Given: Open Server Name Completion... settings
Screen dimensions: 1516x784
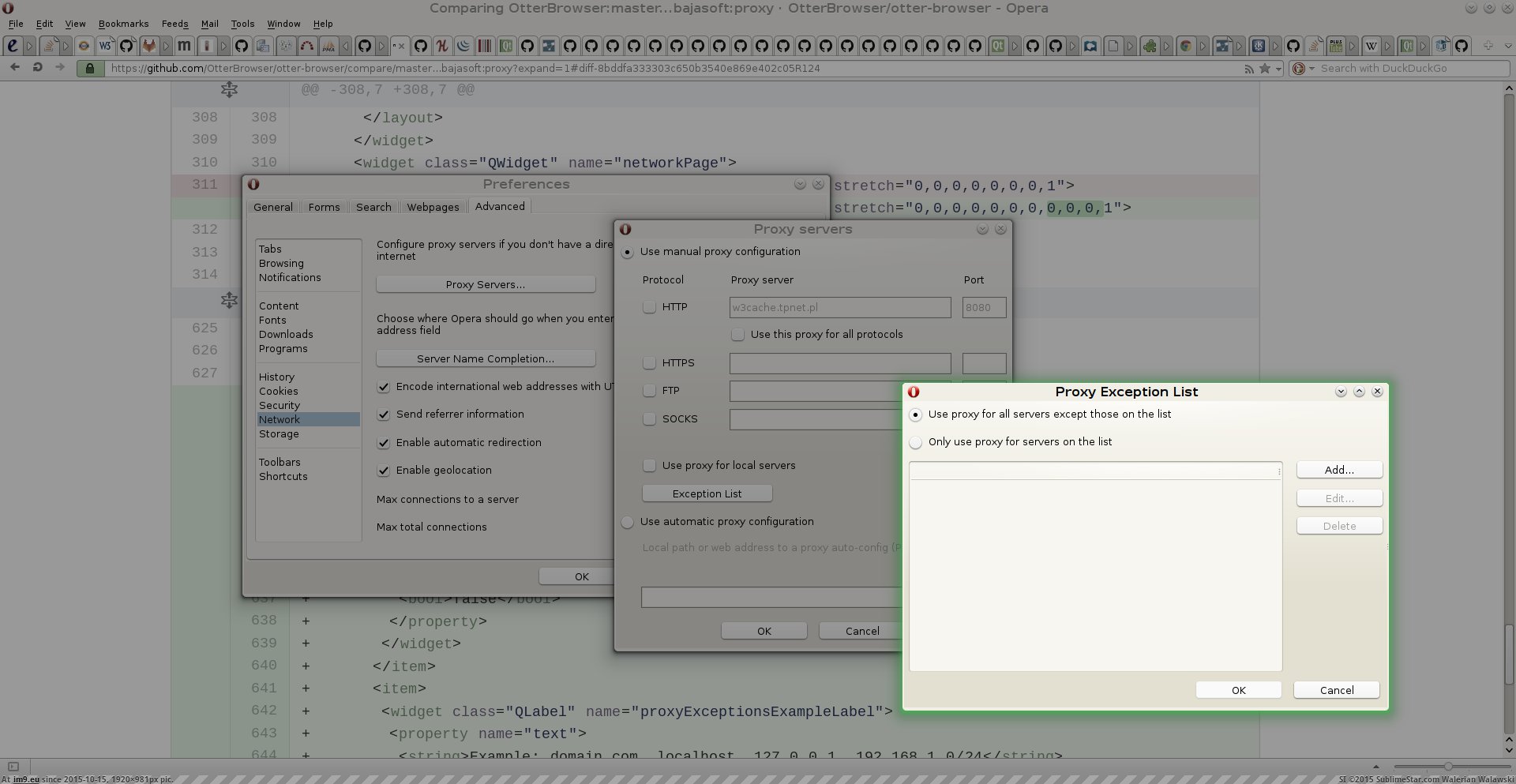Looking at the screenshot, I should click(486, 358).
